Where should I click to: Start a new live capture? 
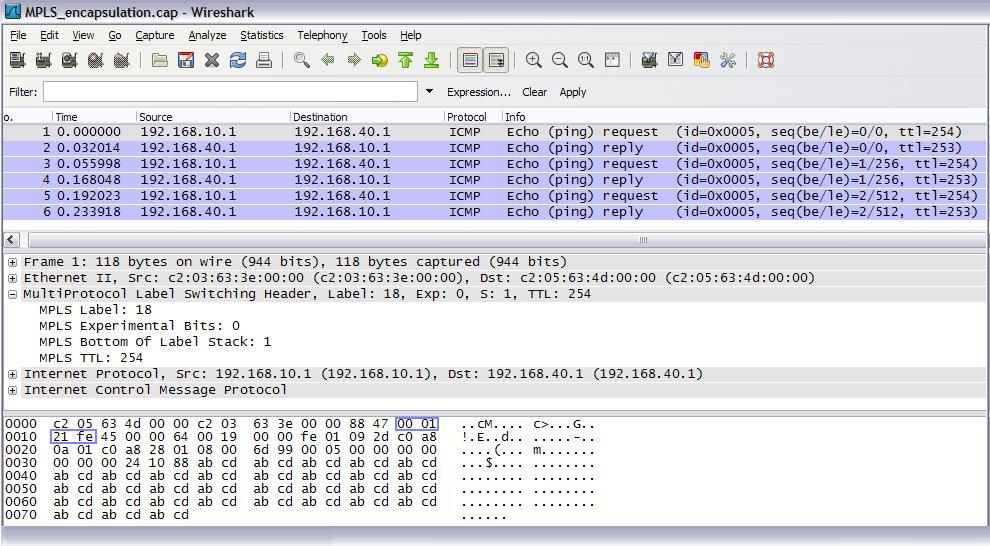click(69, 60)
